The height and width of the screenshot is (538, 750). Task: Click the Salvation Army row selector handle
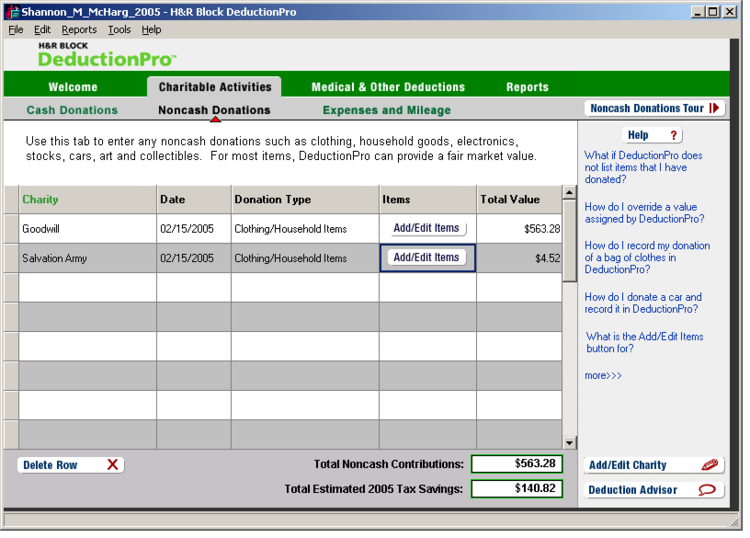point(11,258)
